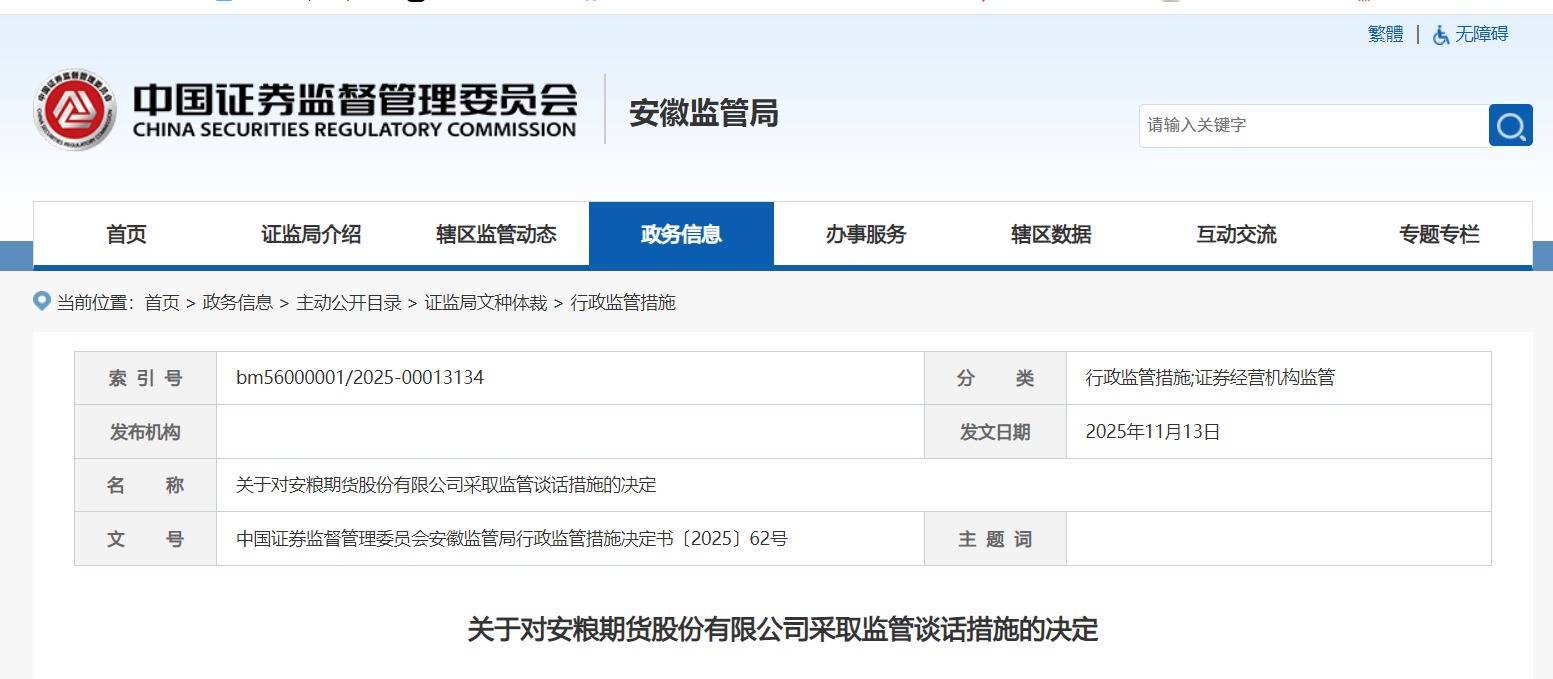Click the CSRC red emblem logo
The width and height of the screenshot is (1553, 679).
click(75, 108)
